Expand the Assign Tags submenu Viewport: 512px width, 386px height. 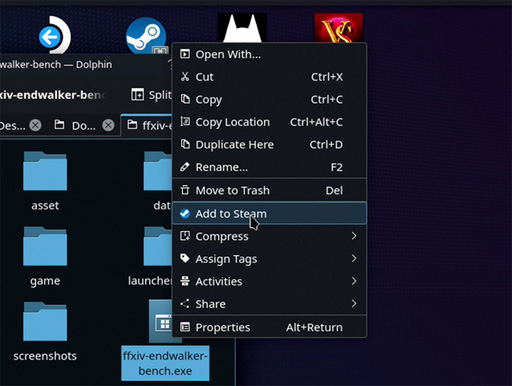269,259
